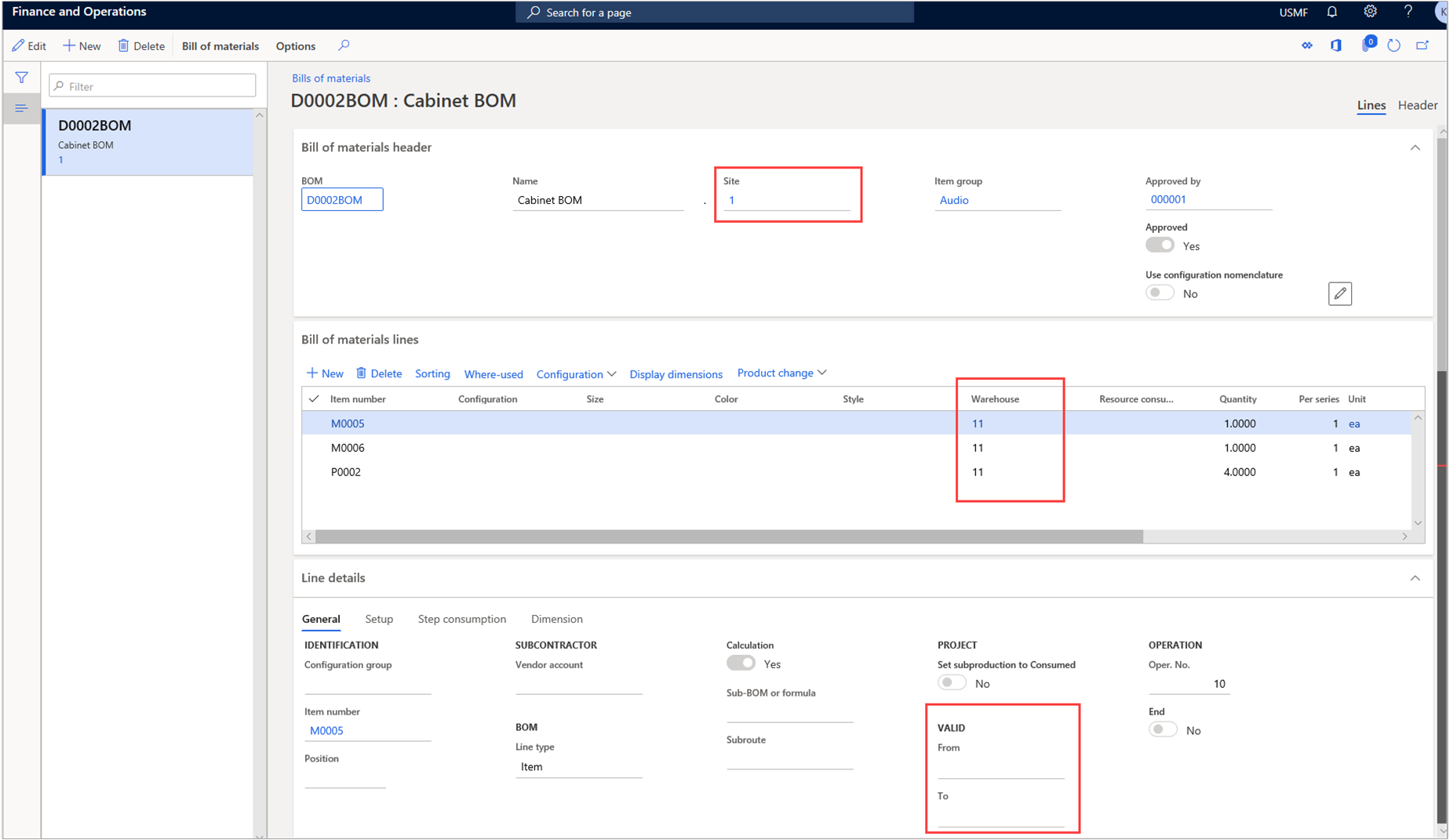Open the Bill of materials menu
Image resolution: width=1450 pixels, height=840 pixels.
tap(220, 45)
